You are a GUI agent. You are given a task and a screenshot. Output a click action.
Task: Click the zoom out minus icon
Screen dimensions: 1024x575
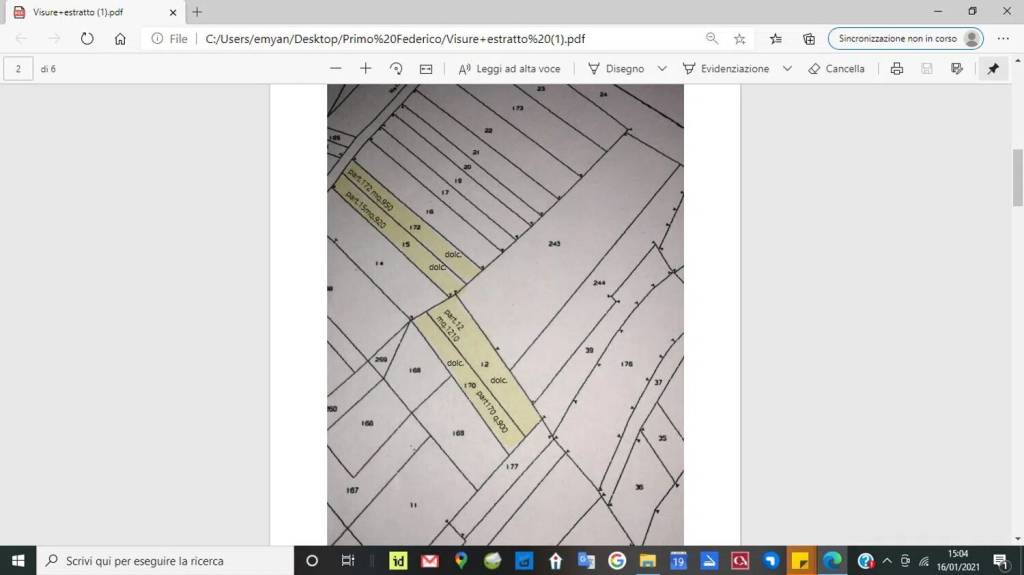click(336, 69)
